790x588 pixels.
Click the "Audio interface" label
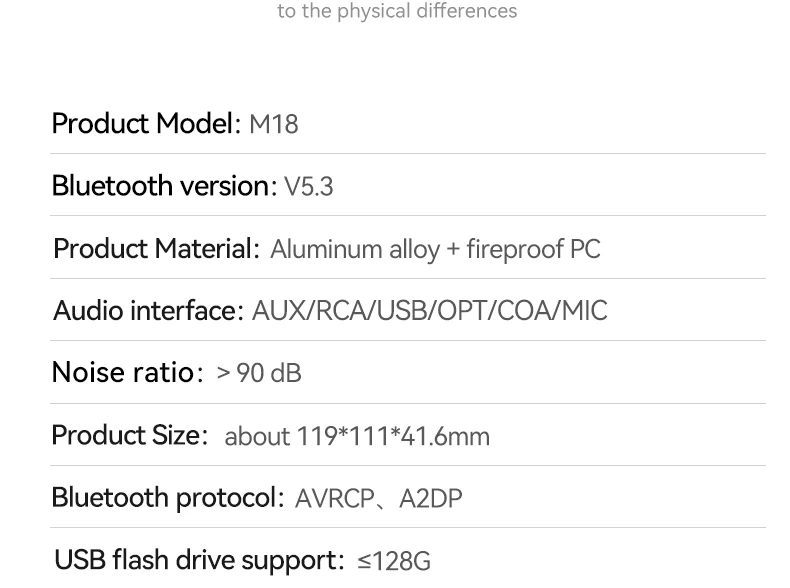(144, 311)
